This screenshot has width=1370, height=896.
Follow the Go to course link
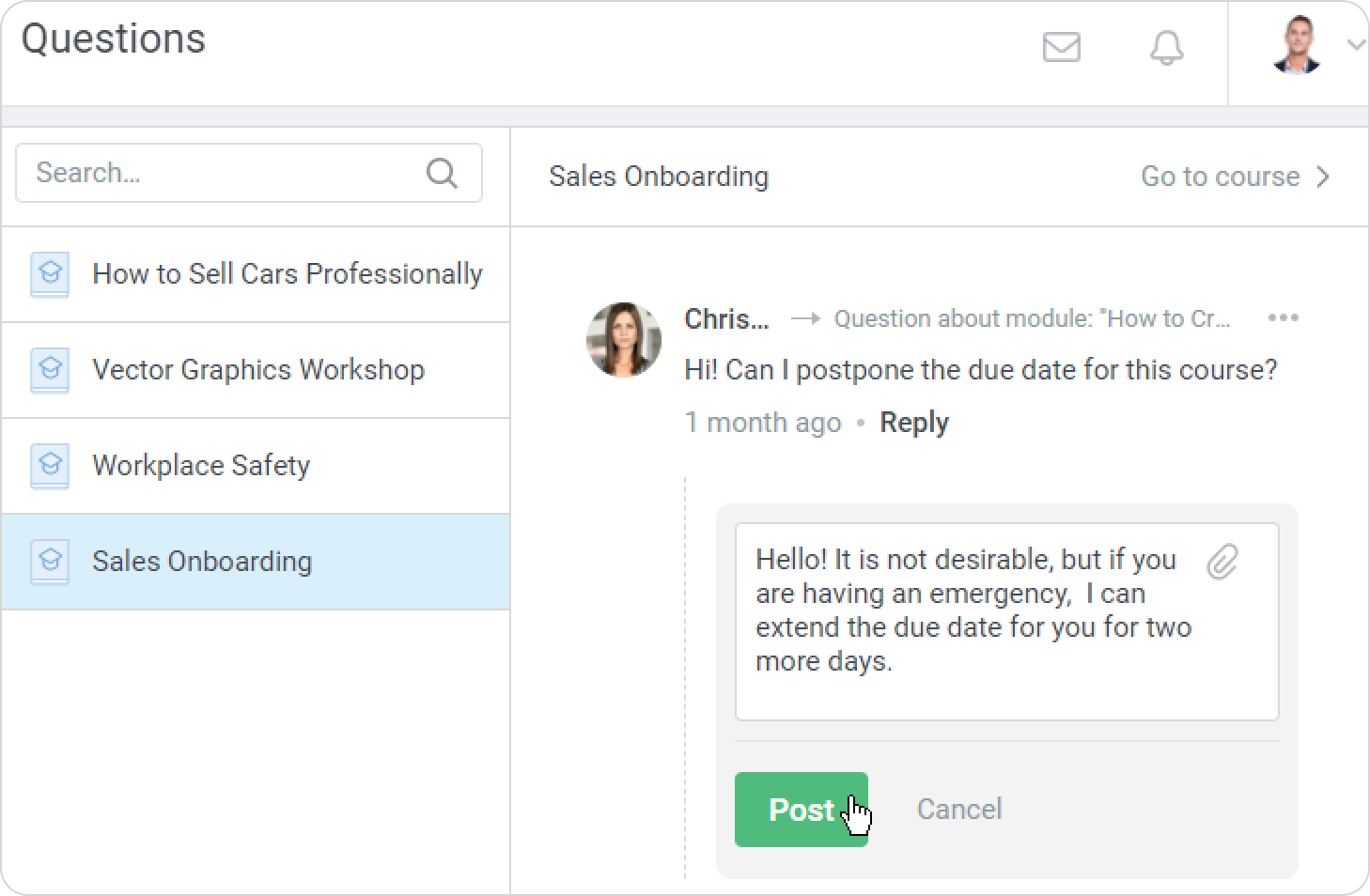(1220, 177)
